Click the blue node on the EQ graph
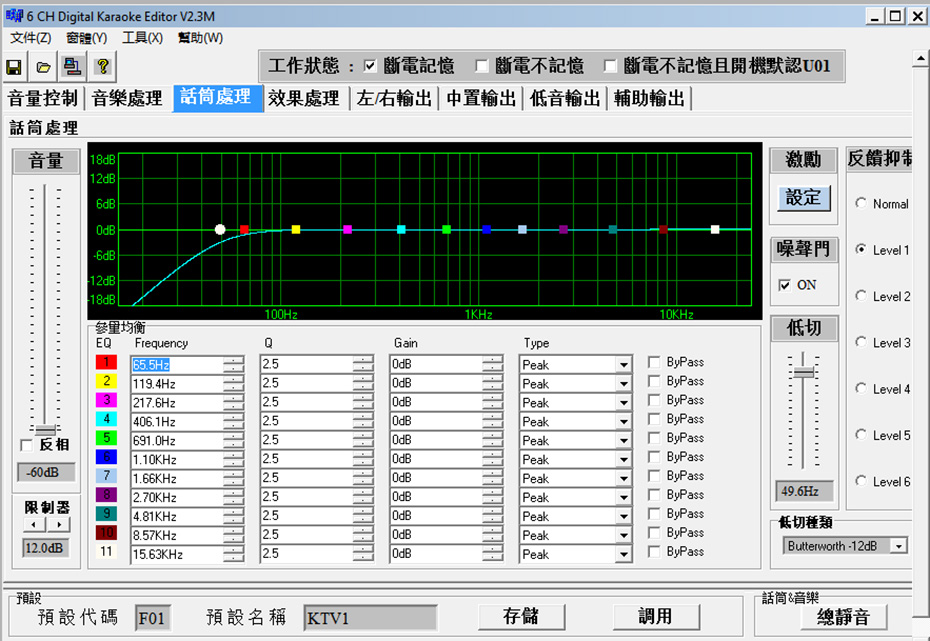The image size is (930, 641). (486, 229)
